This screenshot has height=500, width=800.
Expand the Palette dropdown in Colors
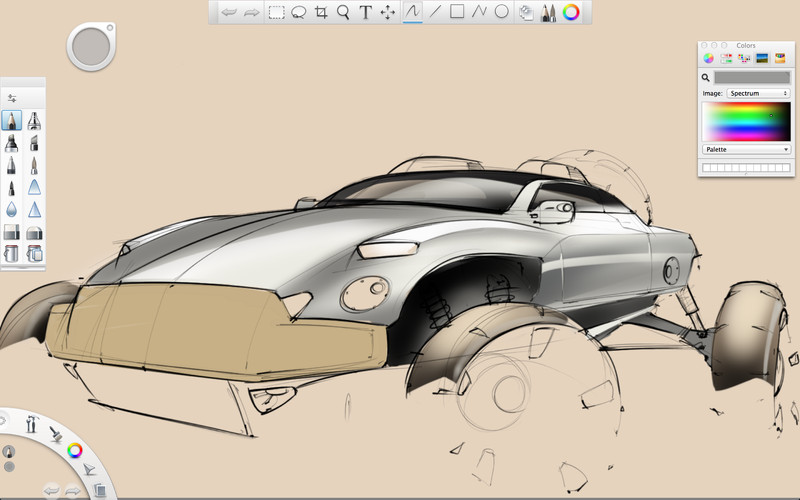click(746, 149)
